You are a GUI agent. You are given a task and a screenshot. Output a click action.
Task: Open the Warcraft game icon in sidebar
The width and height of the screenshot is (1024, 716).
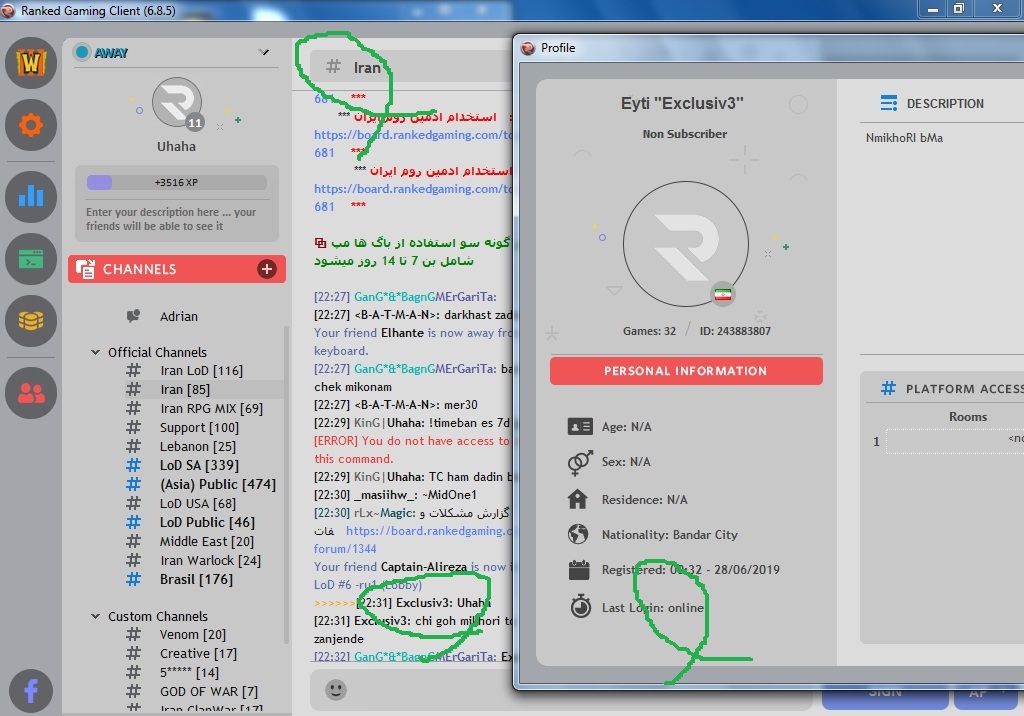(x=31, y=63)
